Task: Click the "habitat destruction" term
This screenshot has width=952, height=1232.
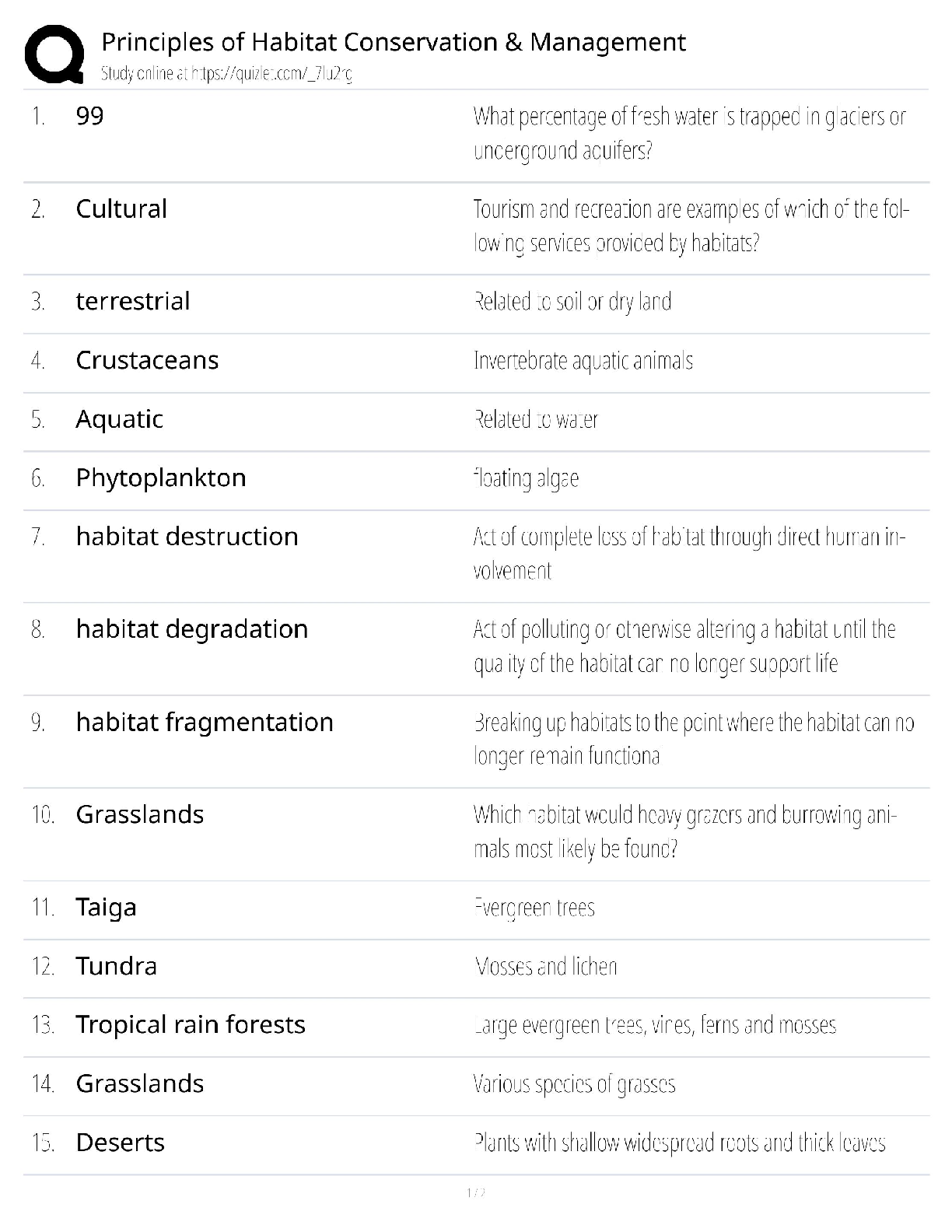Action: point(187,536)
